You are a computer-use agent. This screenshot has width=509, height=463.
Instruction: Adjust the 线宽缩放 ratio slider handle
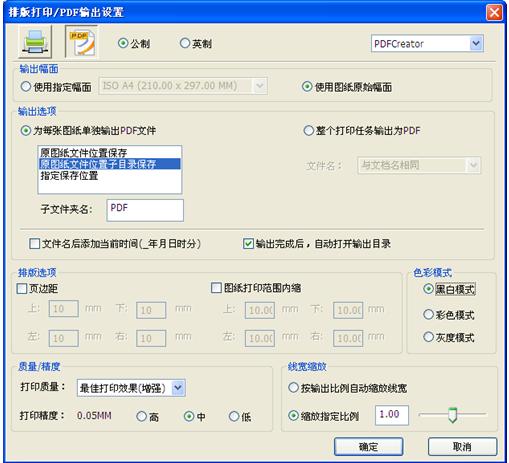point(452,415)
